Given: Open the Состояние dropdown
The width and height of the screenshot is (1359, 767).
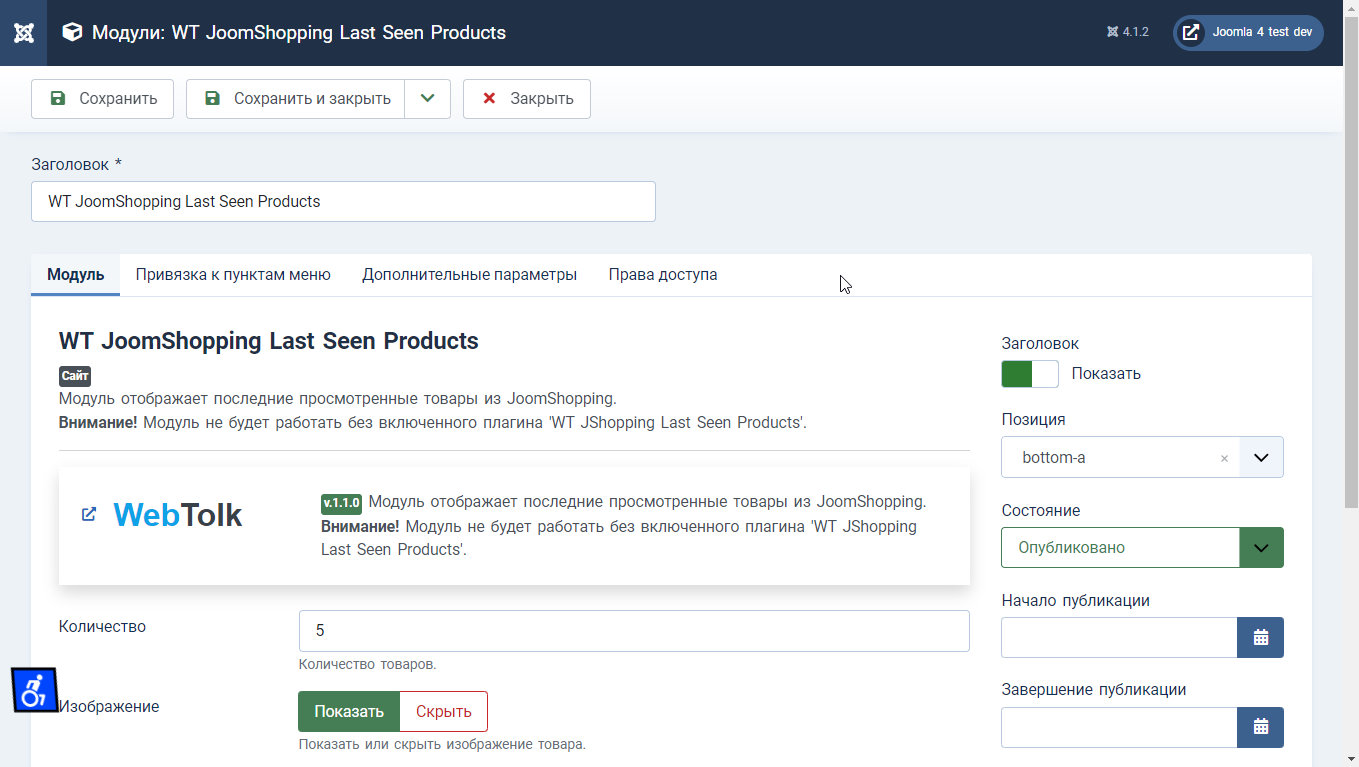Looking at the screenshot, I should (1261, 548).
